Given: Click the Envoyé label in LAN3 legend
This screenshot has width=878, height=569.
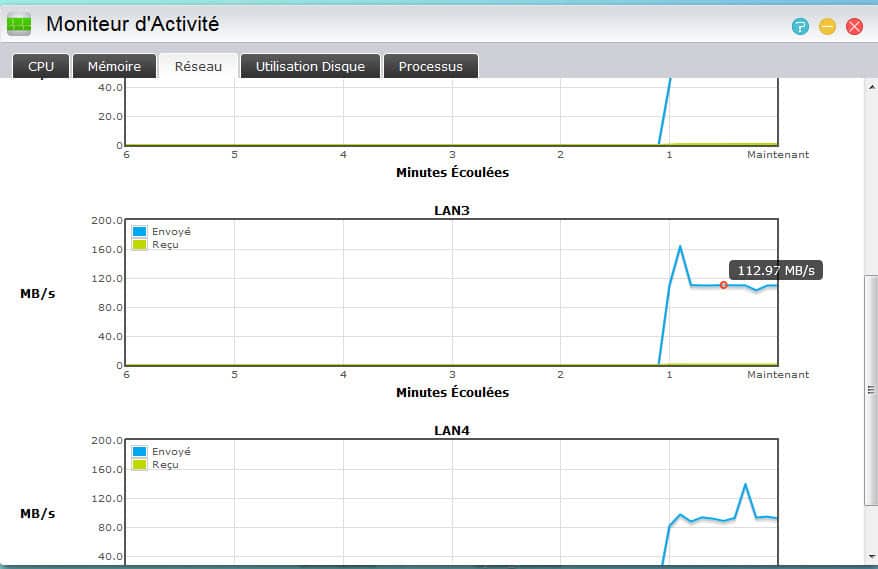Looking at the screenshot, I should 171,231.
